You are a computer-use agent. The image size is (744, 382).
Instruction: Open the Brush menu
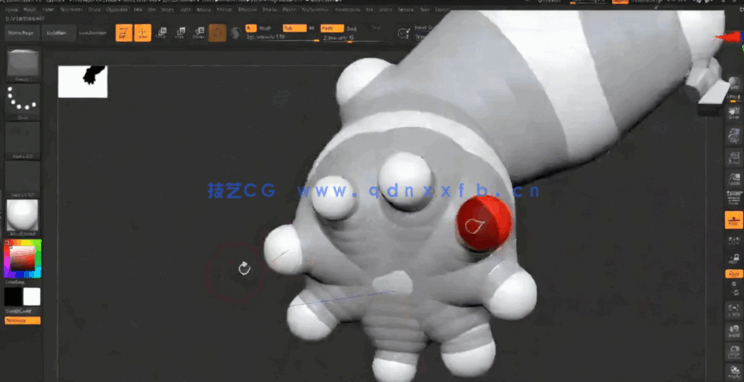point(29,9)
